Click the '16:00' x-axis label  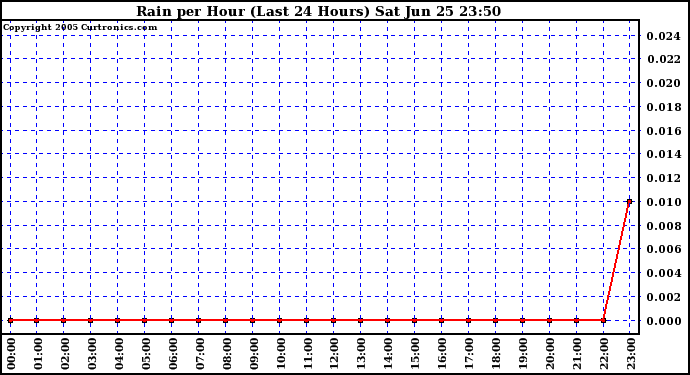click(x=443, y=353)
